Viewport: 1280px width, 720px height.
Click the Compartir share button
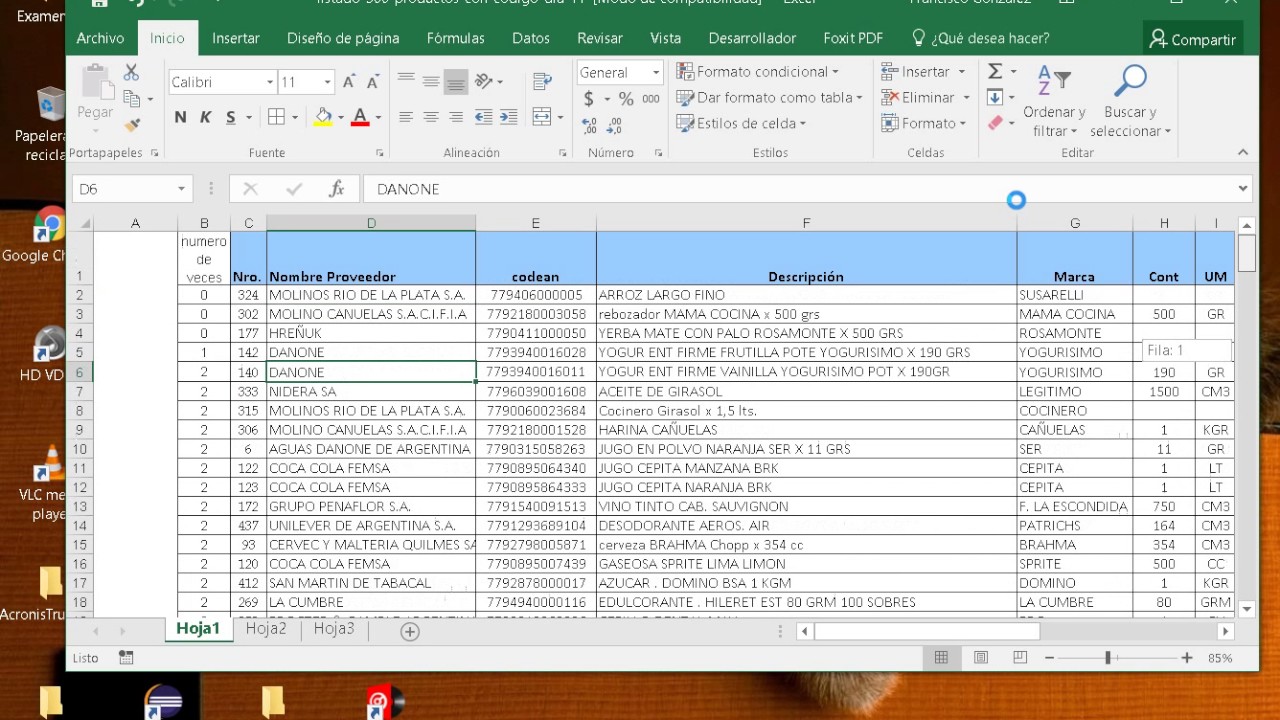[1193, 39]
